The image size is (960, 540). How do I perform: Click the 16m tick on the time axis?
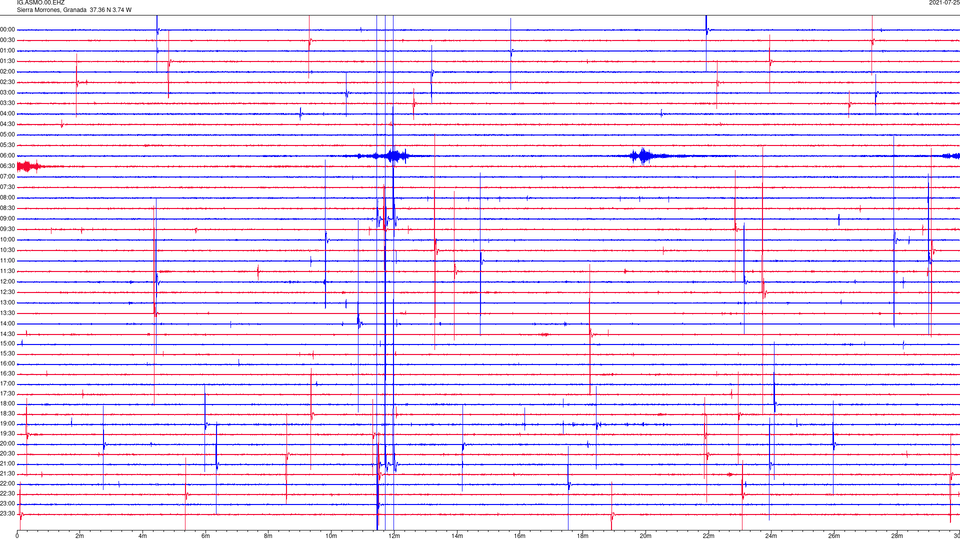click(x=519, y=536)
